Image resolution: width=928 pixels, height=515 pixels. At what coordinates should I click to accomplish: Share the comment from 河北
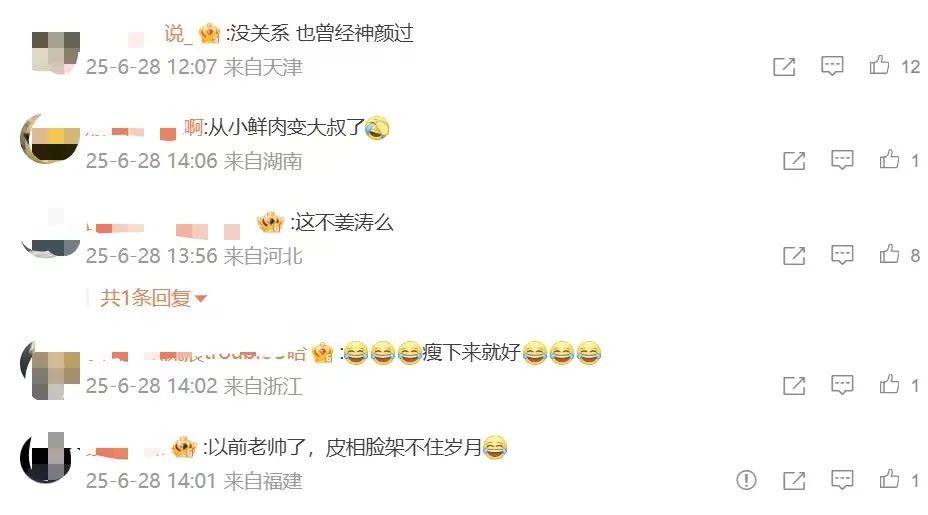pos(794,256)
